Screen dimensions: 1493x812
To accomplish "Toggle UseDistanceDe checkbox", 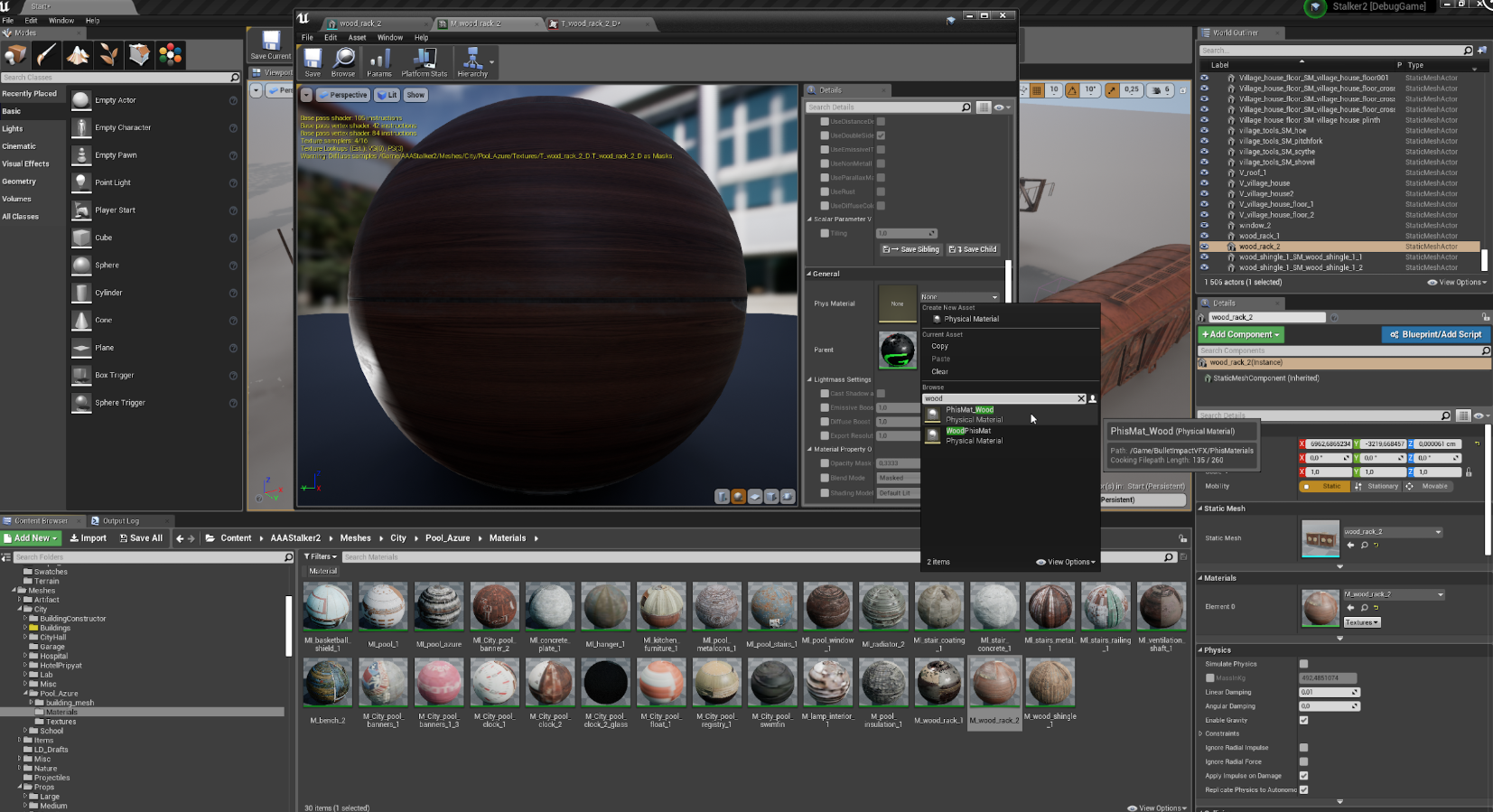I will [x=881, y=121].
